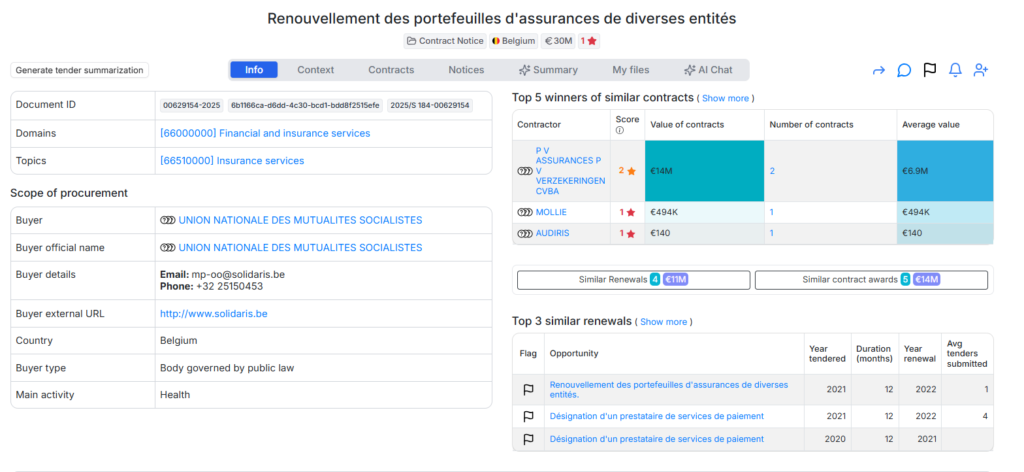Open the Contracts tab
This screenshot has width=1024, height=472.
(391, 70)
